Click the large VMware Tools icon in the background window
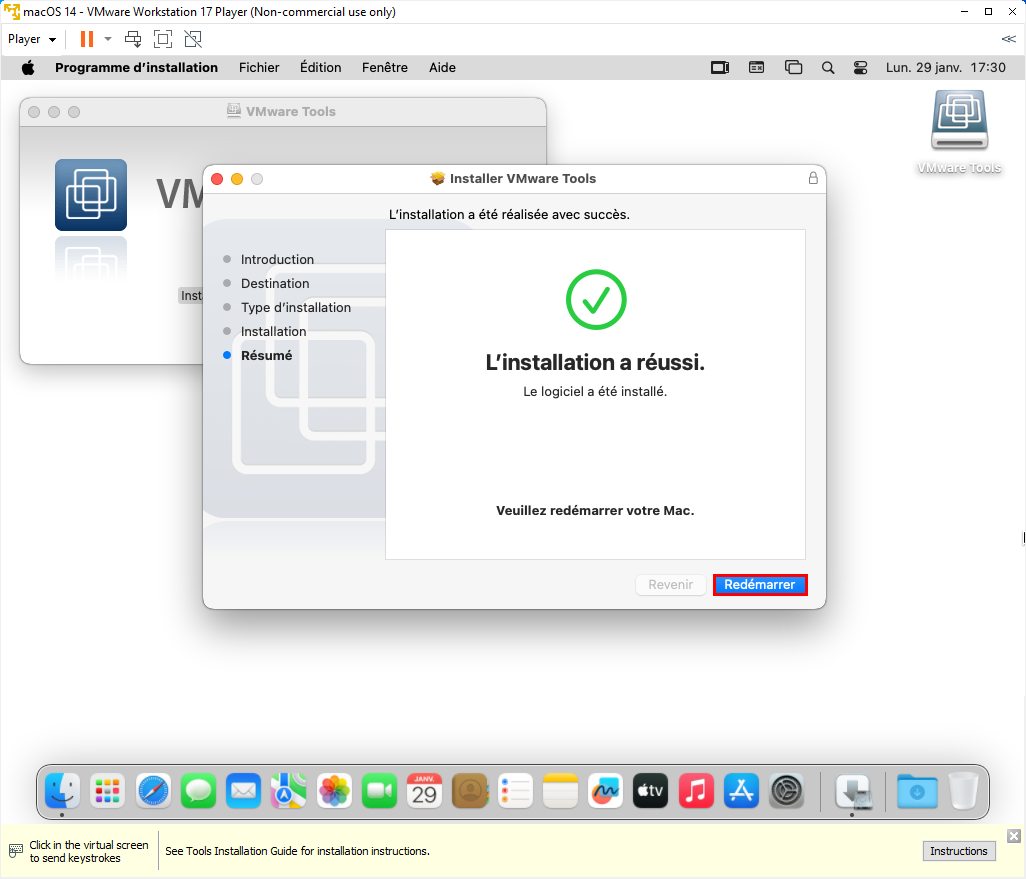 tap(91, 195)
